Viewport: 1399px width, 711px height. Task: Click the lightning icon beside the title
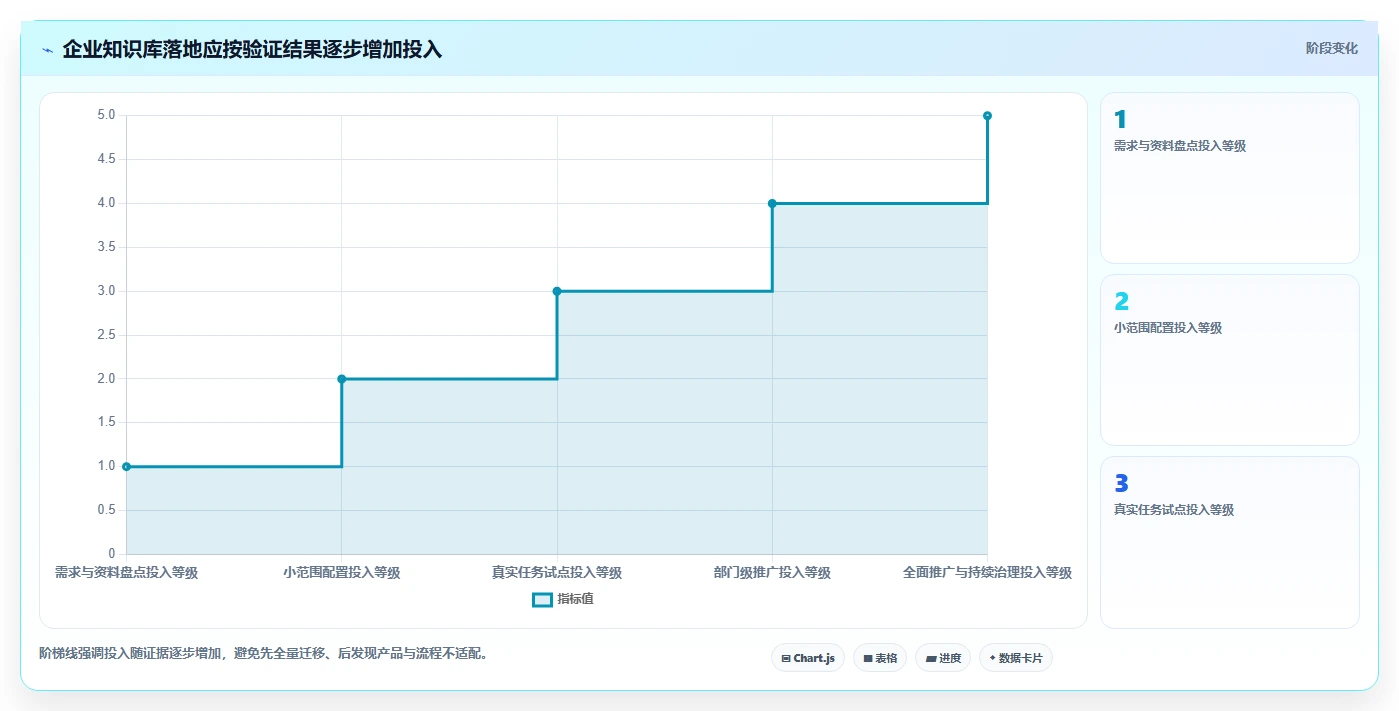click(47, 50)
